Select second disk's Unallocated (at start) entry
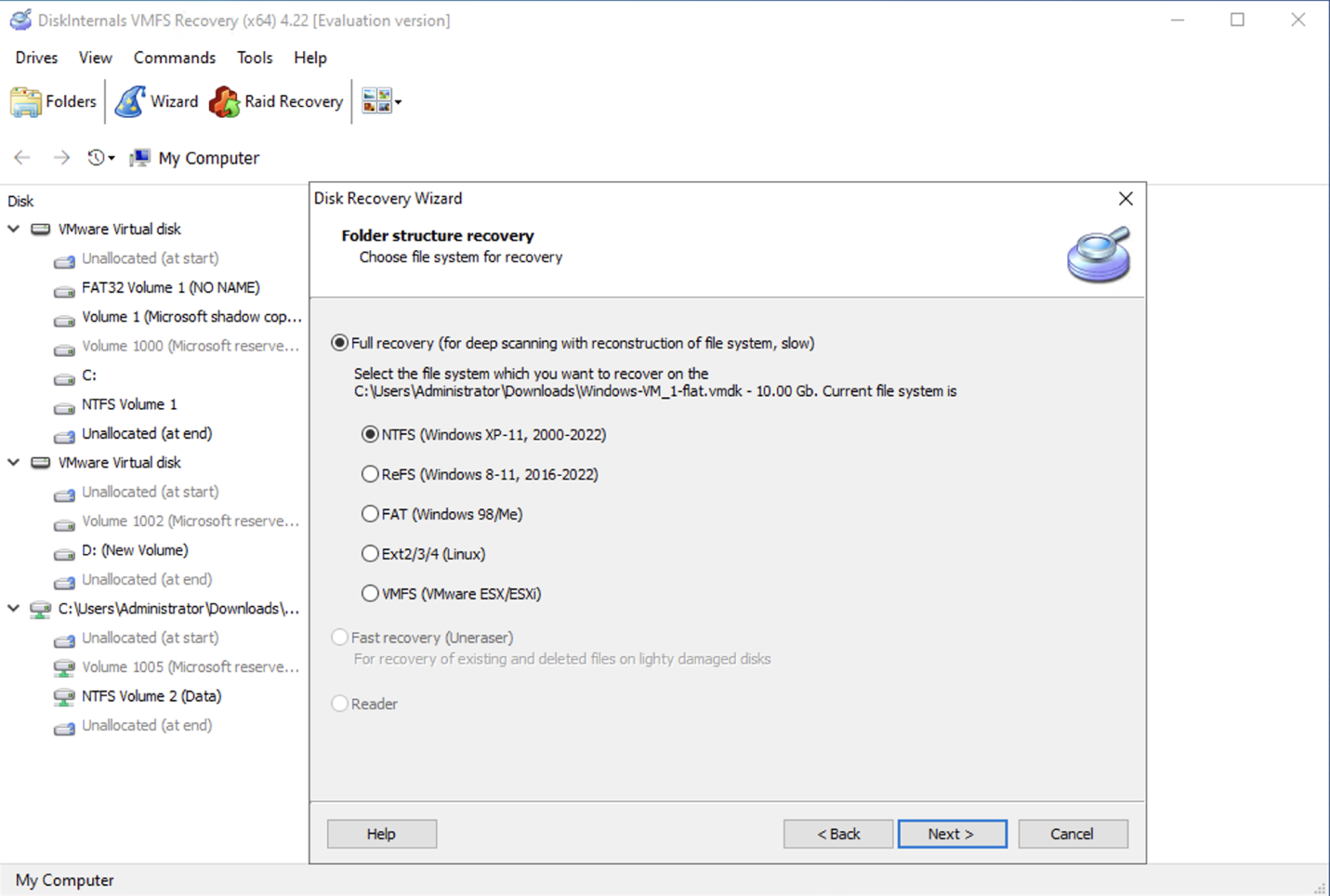Viewport: 1330px width, 896px height. pos(150,492)
